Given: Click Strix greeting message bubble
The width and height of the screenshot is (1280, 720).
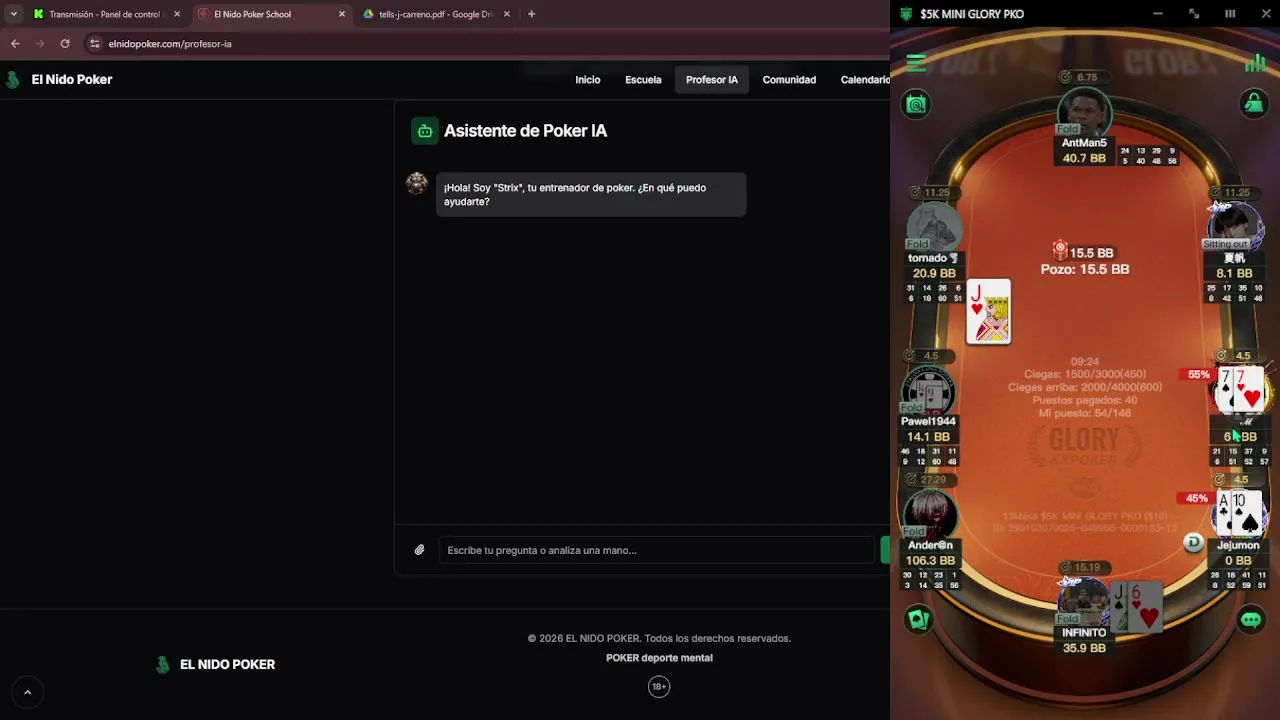Looking at the screenshot, I should point(591,194).
